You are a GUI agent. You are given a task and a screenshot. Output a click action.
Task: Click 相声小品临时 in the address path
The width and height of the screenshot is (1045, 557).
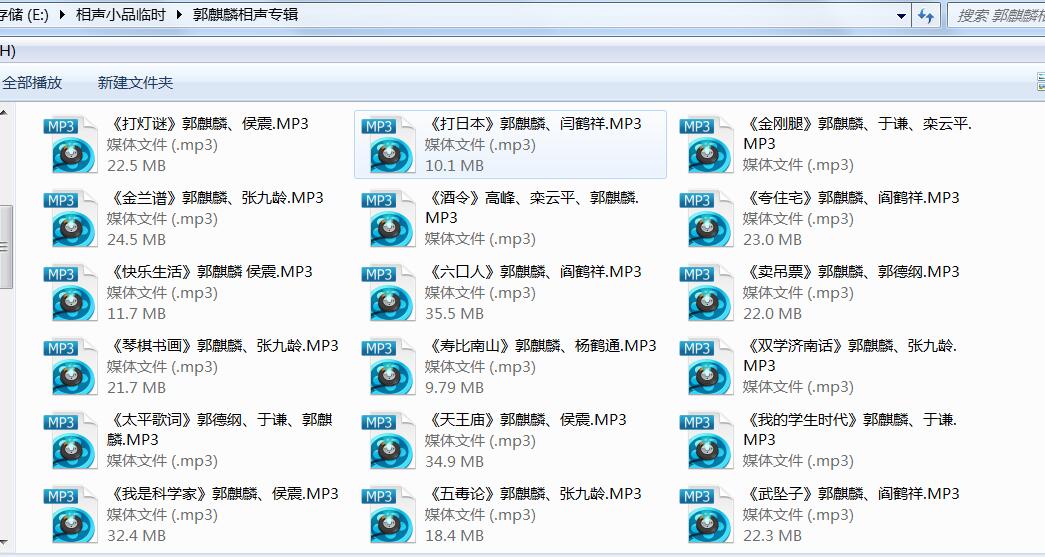[121, 15]
